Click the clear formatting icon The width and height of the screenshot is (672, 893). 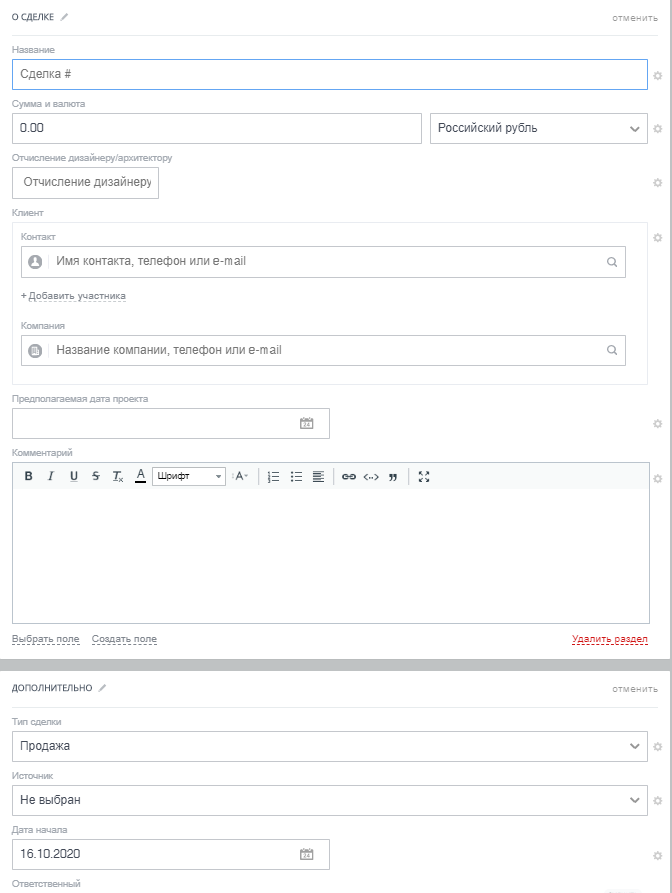click(118, 477)
